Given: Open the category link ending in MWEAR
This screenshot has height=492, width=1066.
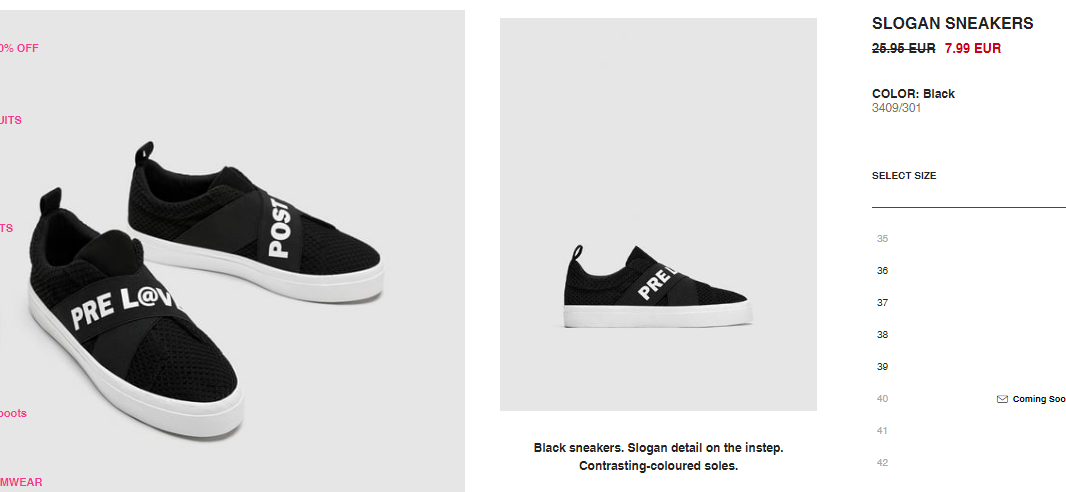Looking at the screenshot, I should (x=21, y=482).
